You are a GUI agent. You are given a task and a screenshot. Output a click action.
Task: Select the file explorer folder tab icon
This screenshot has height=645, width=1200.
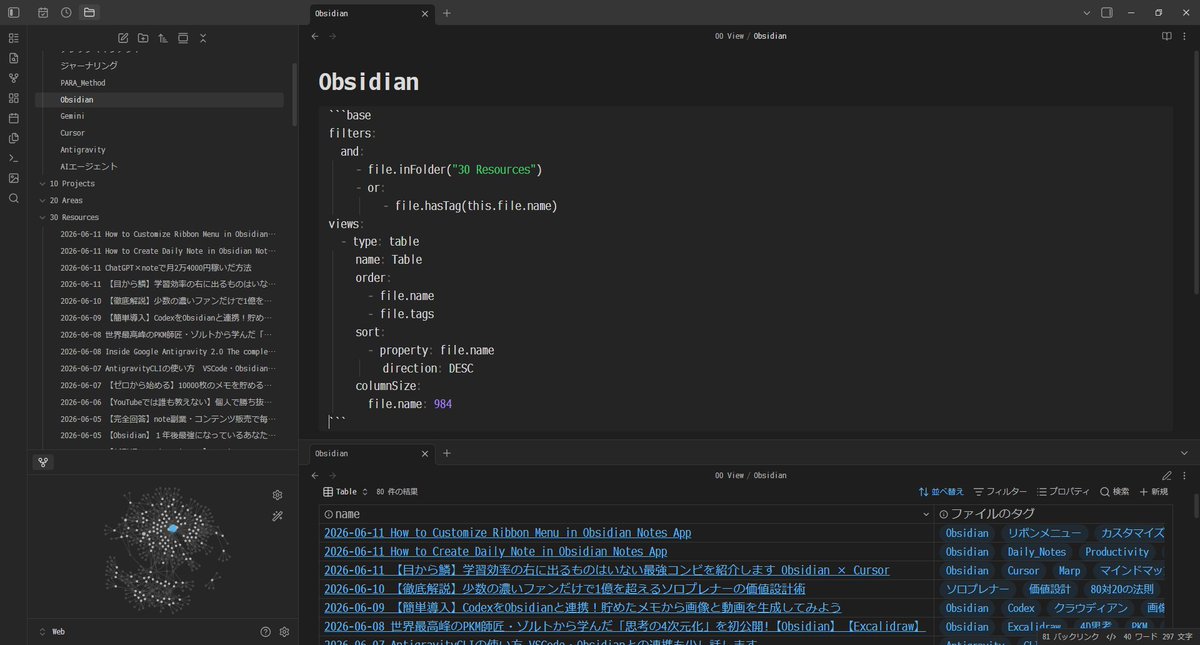pyautogui.click(x=89, y=13)
